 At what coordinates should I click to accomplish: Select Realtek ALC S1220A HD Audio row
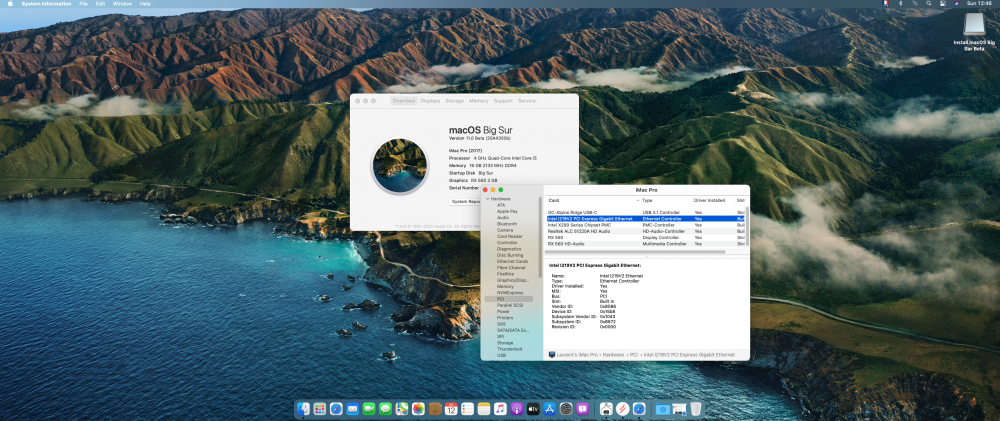click(645, 232)
